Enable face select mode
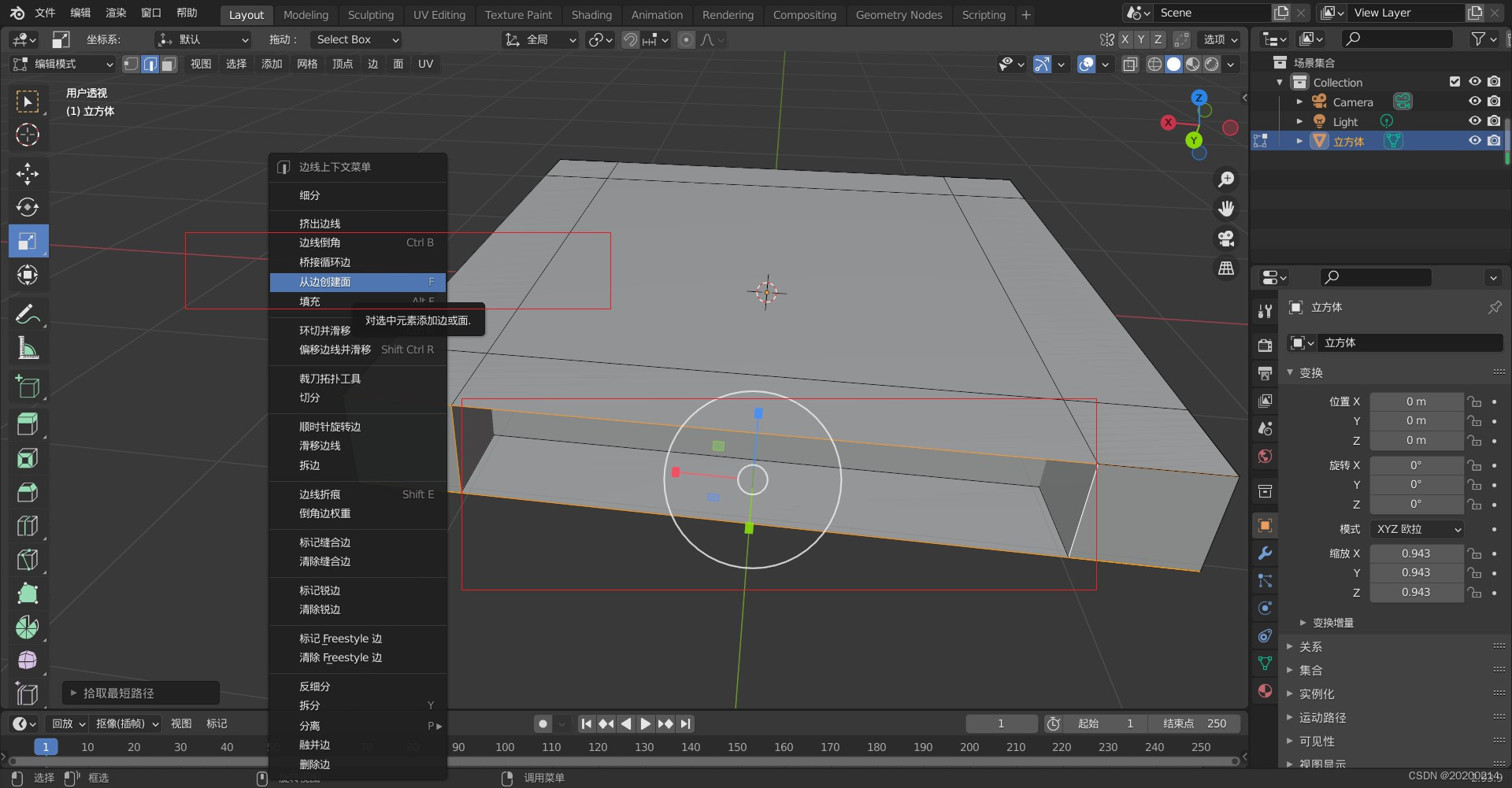This screenshot has height=788, width=1512. coord(169,65)
